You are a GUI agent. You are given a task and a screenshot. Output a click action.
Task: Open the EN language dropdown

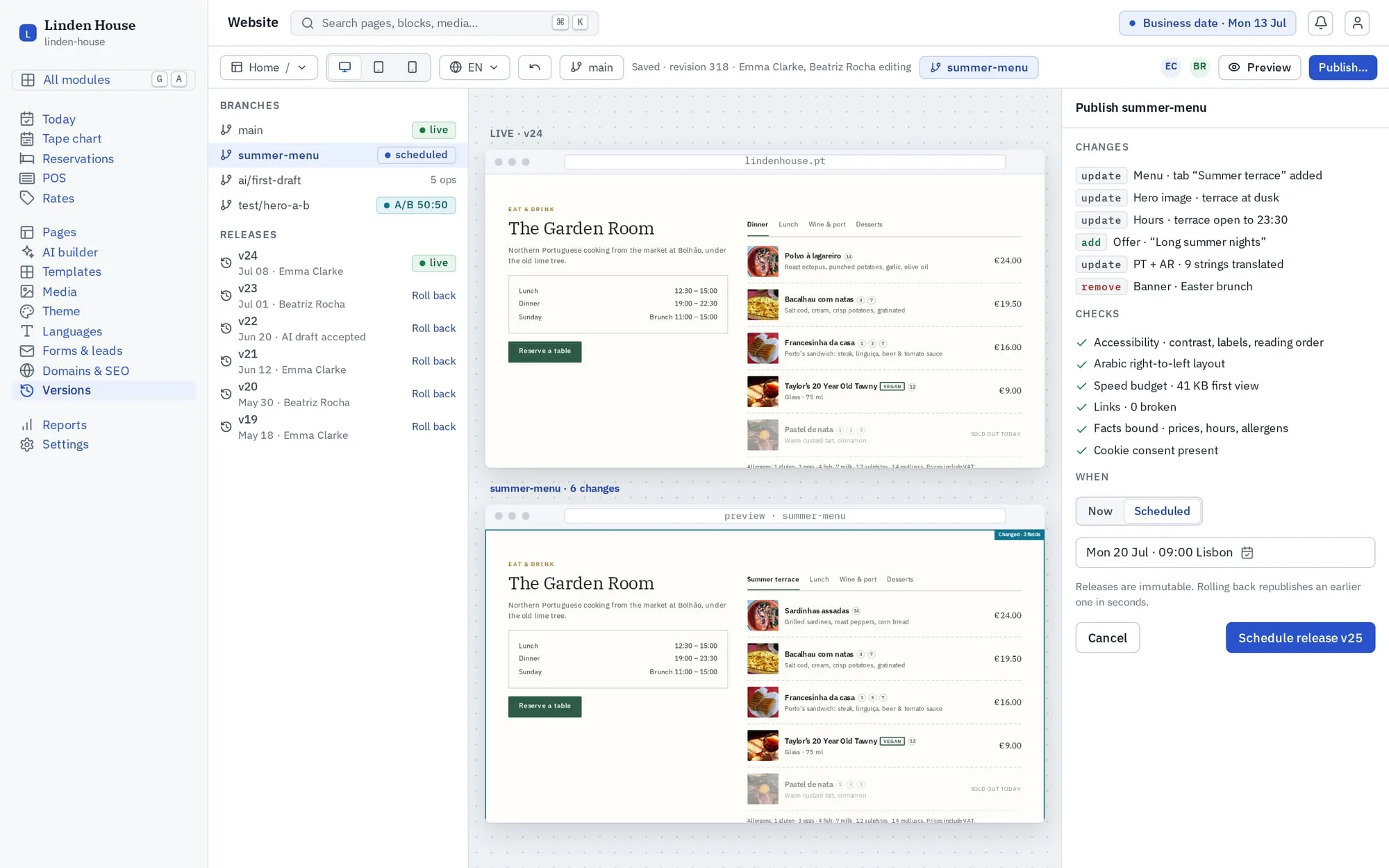(x=474, y=67)
